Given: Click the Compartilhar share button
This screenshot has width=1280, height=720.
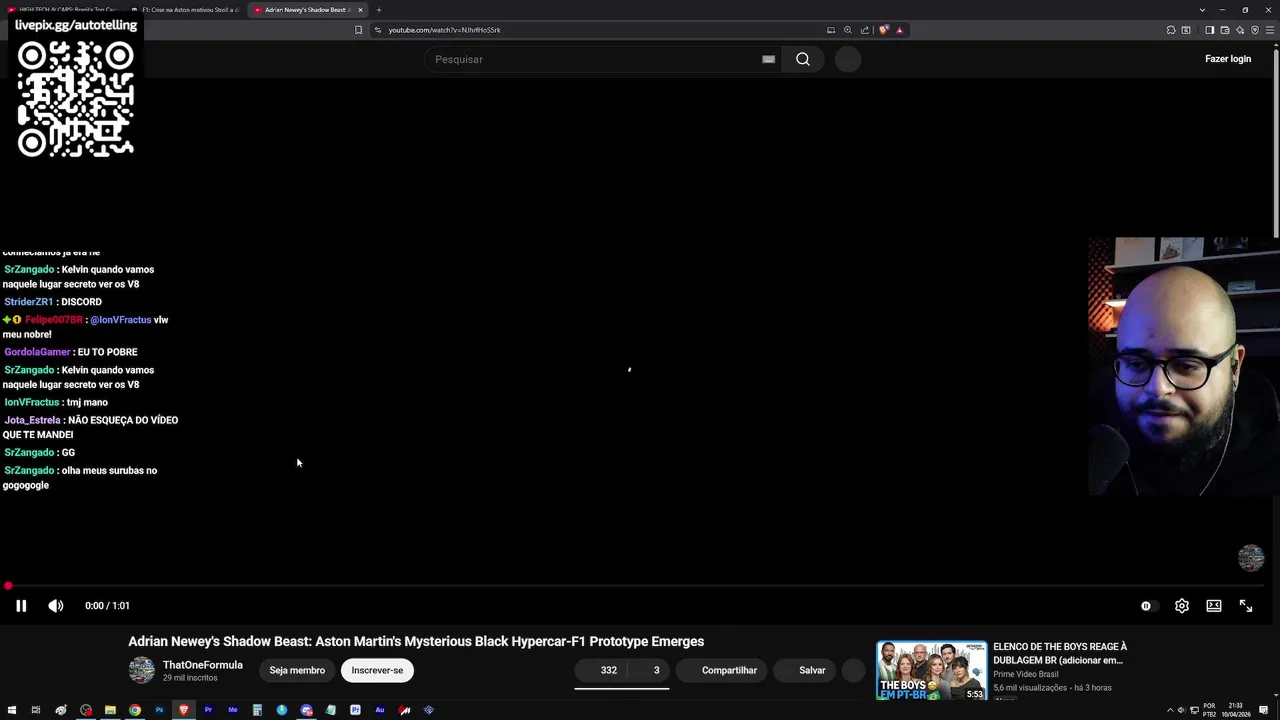Looking at the screenshot, I should 722,670.
